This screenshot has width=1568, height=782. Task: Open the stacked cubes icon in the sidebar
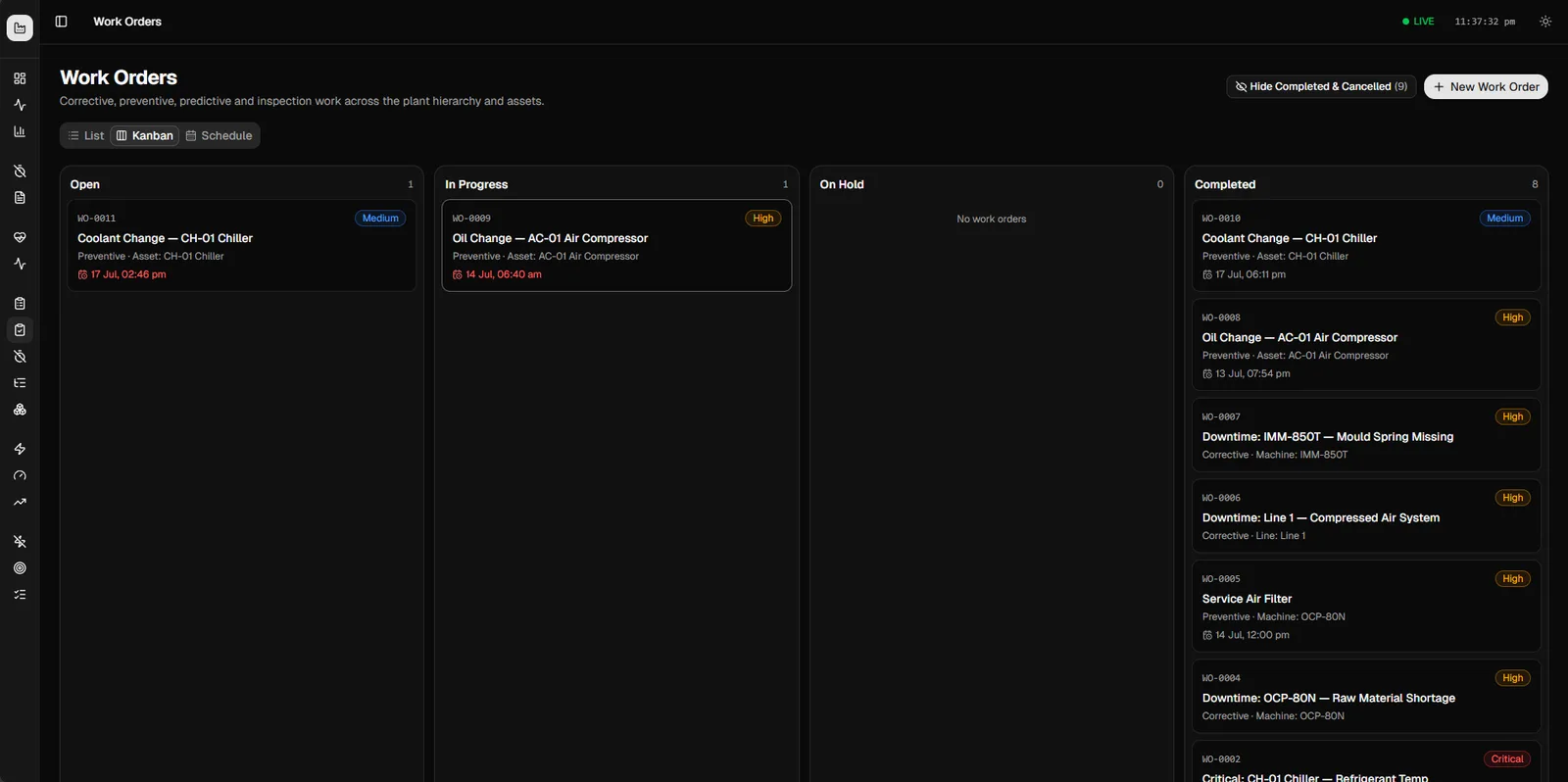click(20, 410)
